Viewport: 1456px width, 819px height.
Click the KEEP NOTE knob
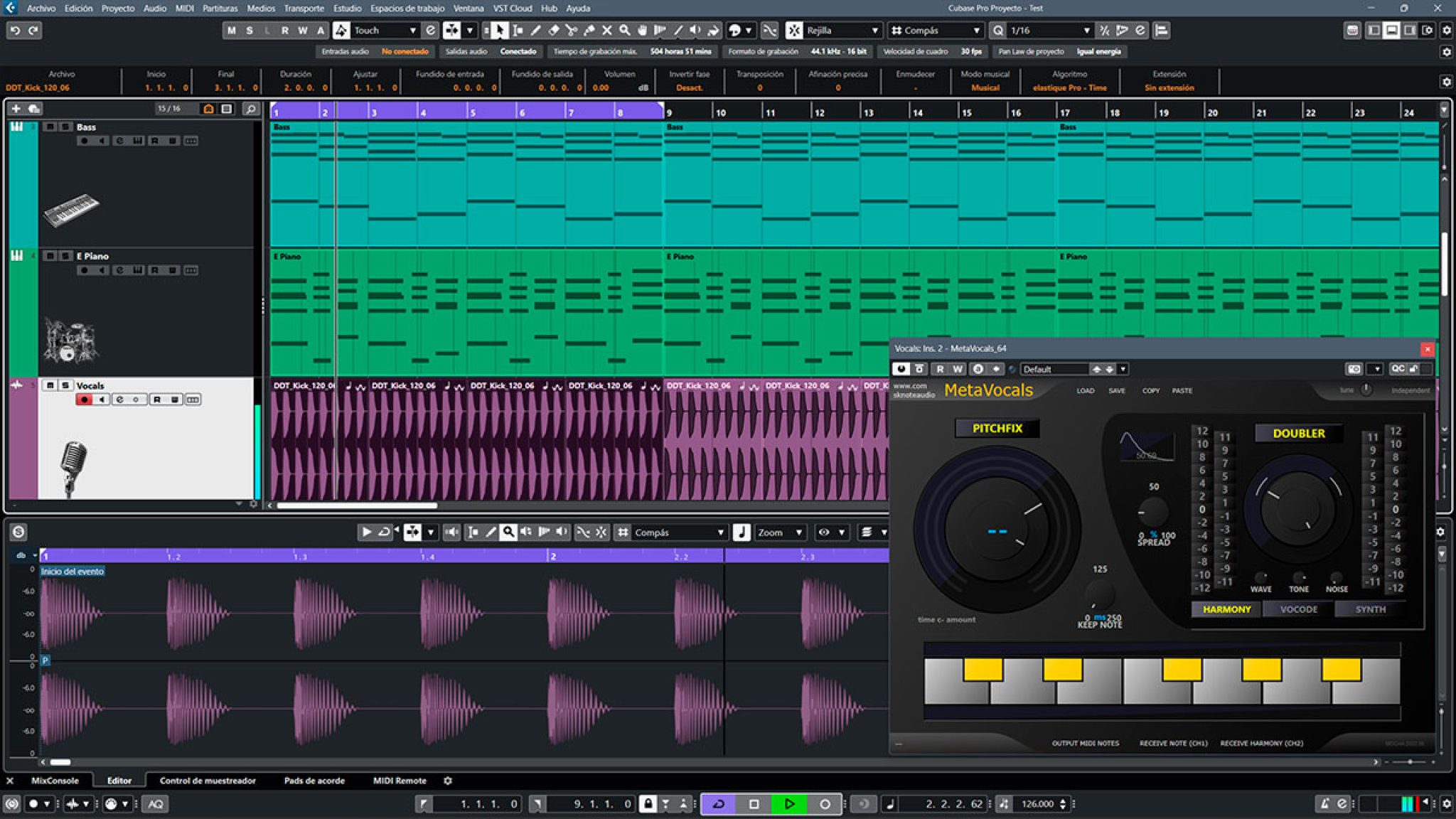pyautogui.click(x=1099, y=594)
